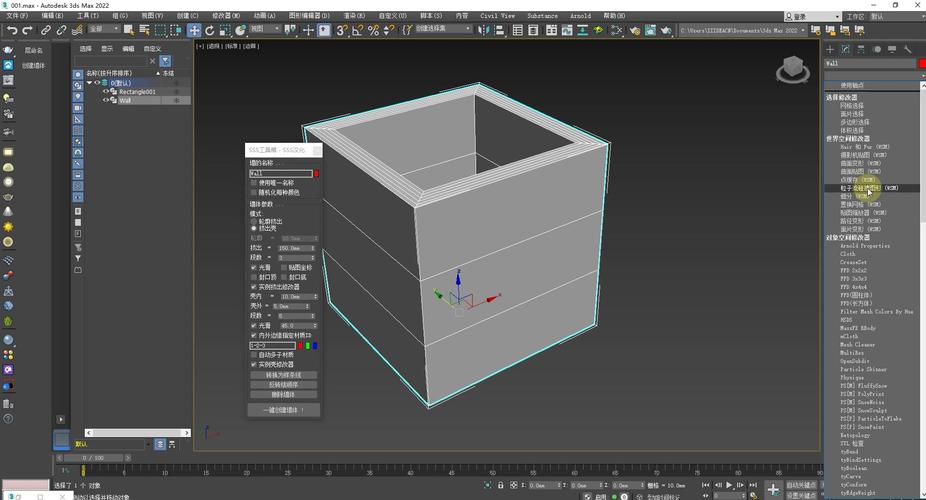Toggle the 内外边缝指定材质ID checkbox
Screen dimensions: 926x500
(254, 335)
